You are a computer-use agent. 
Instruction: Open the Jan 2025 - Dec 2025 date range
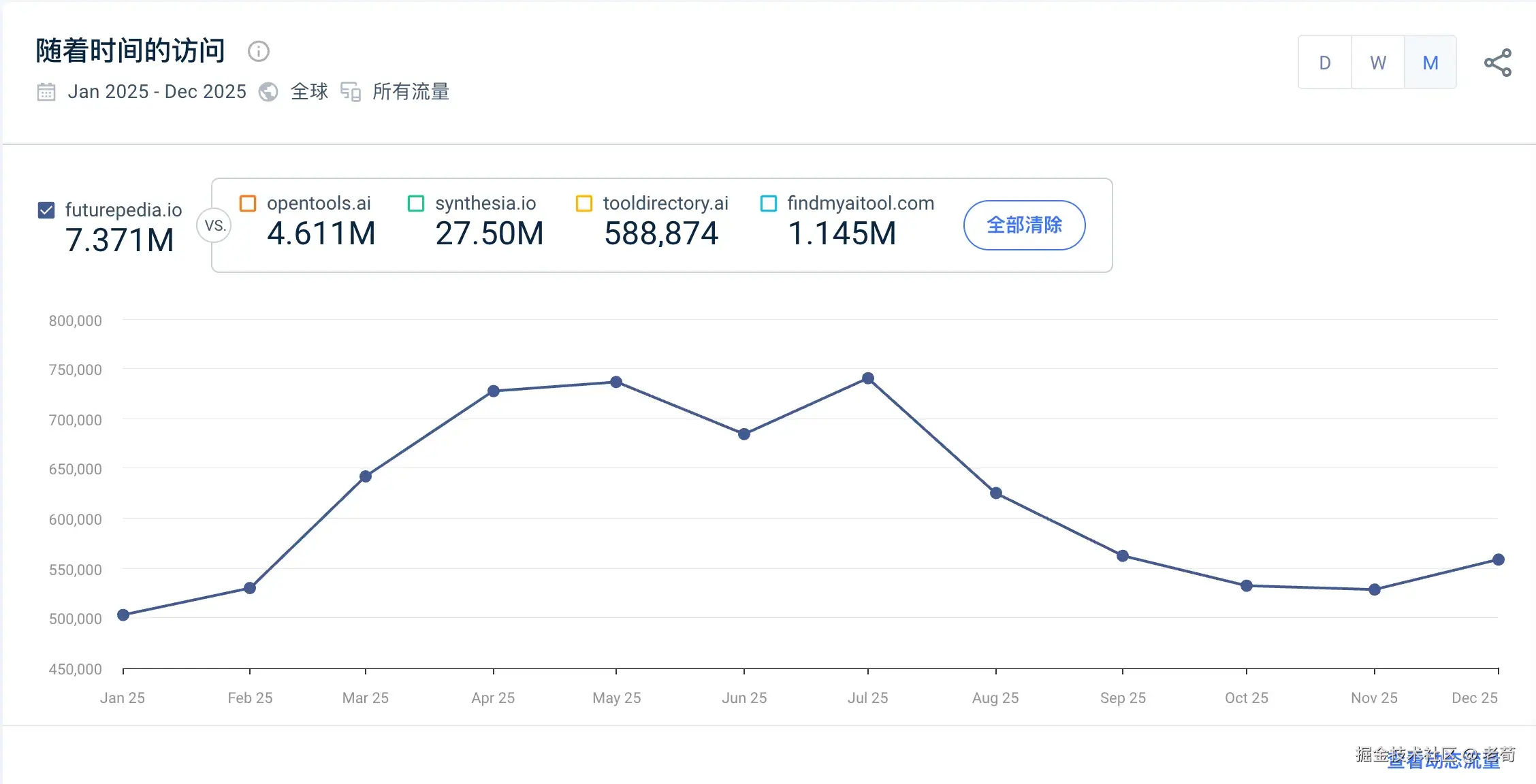(x=157, y=92)
